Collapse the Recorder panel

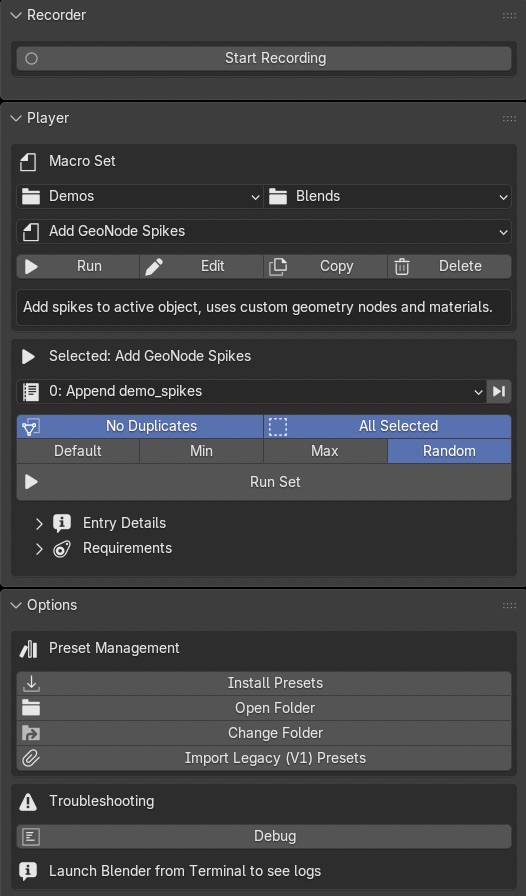tap(16, 15)
